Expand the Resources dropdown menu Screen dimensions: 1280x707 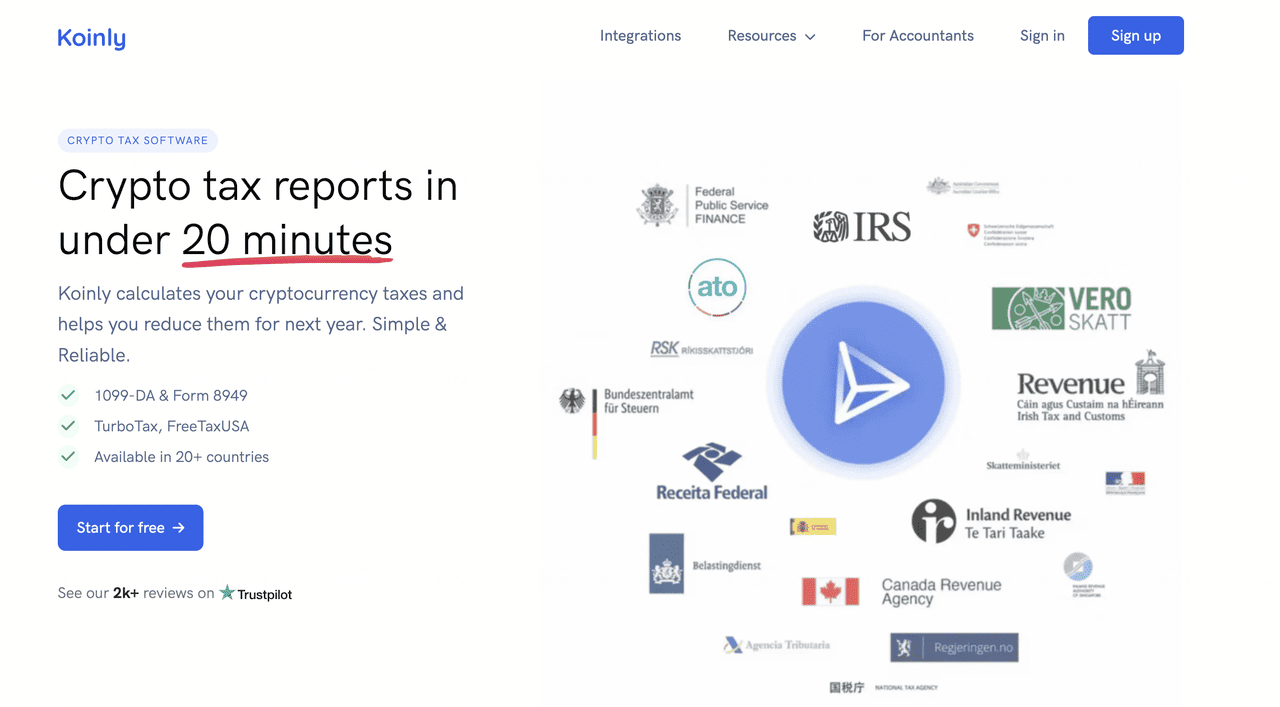coord(762,36)
